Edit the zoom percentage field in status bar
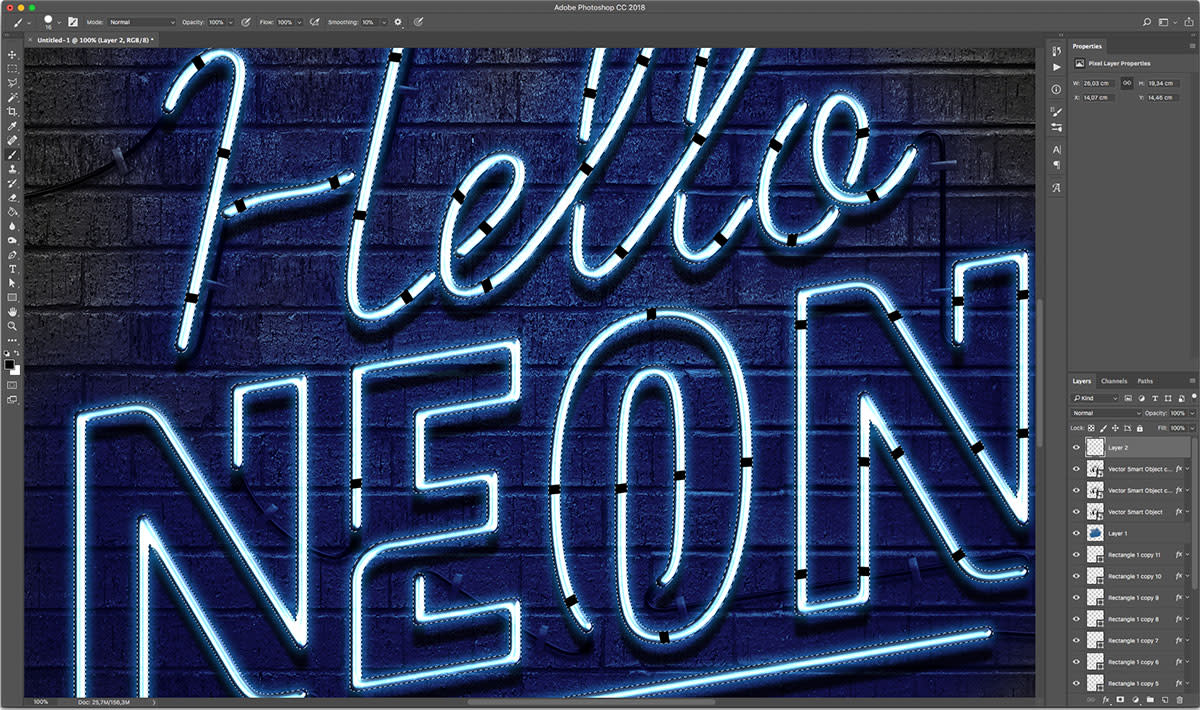The image size is (1200, 710). (42, 702)
